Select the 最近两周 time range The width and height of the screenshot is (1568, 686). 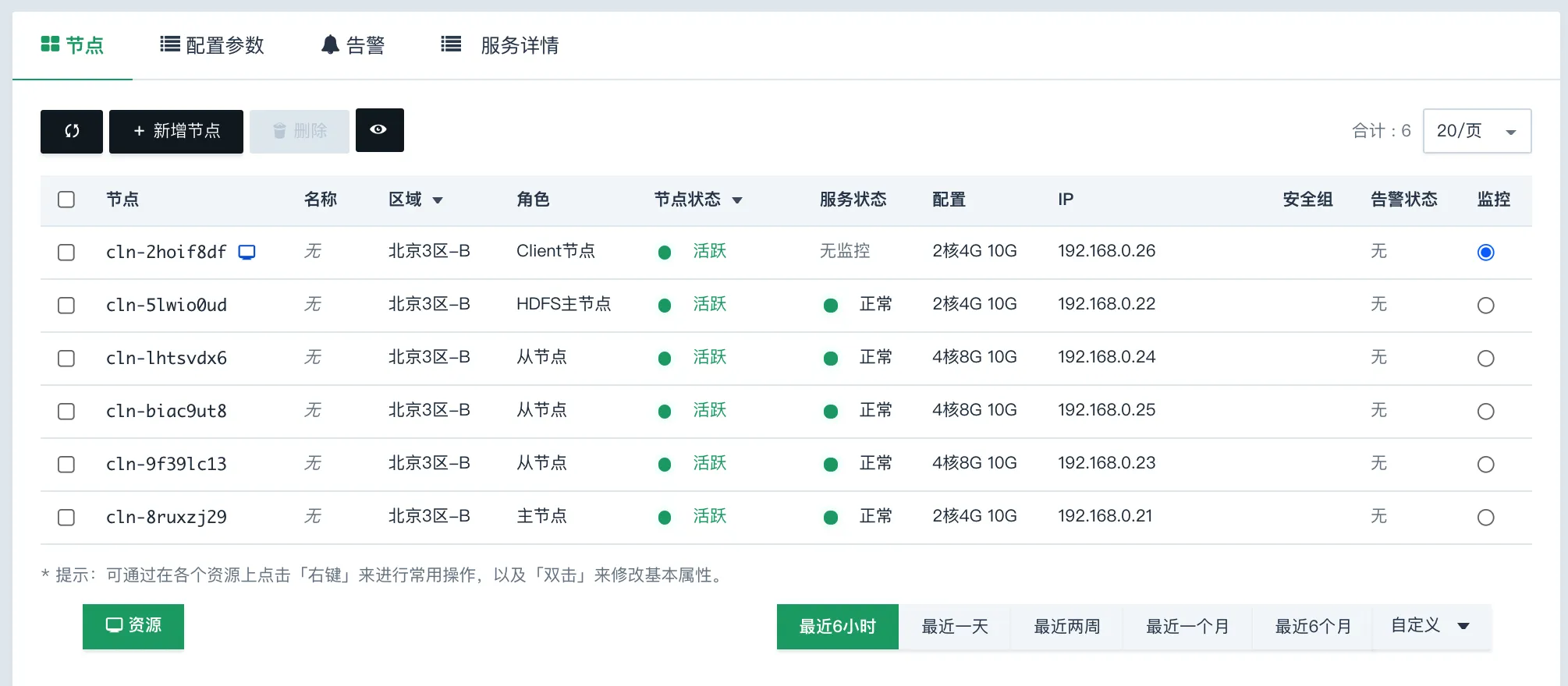tap(1066, 627)
